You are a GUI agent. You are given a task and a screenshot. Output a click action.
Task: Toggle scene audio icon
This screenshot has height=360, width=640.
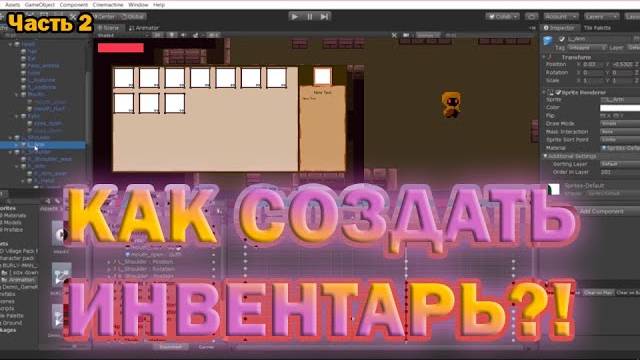(x=183, y=36)
